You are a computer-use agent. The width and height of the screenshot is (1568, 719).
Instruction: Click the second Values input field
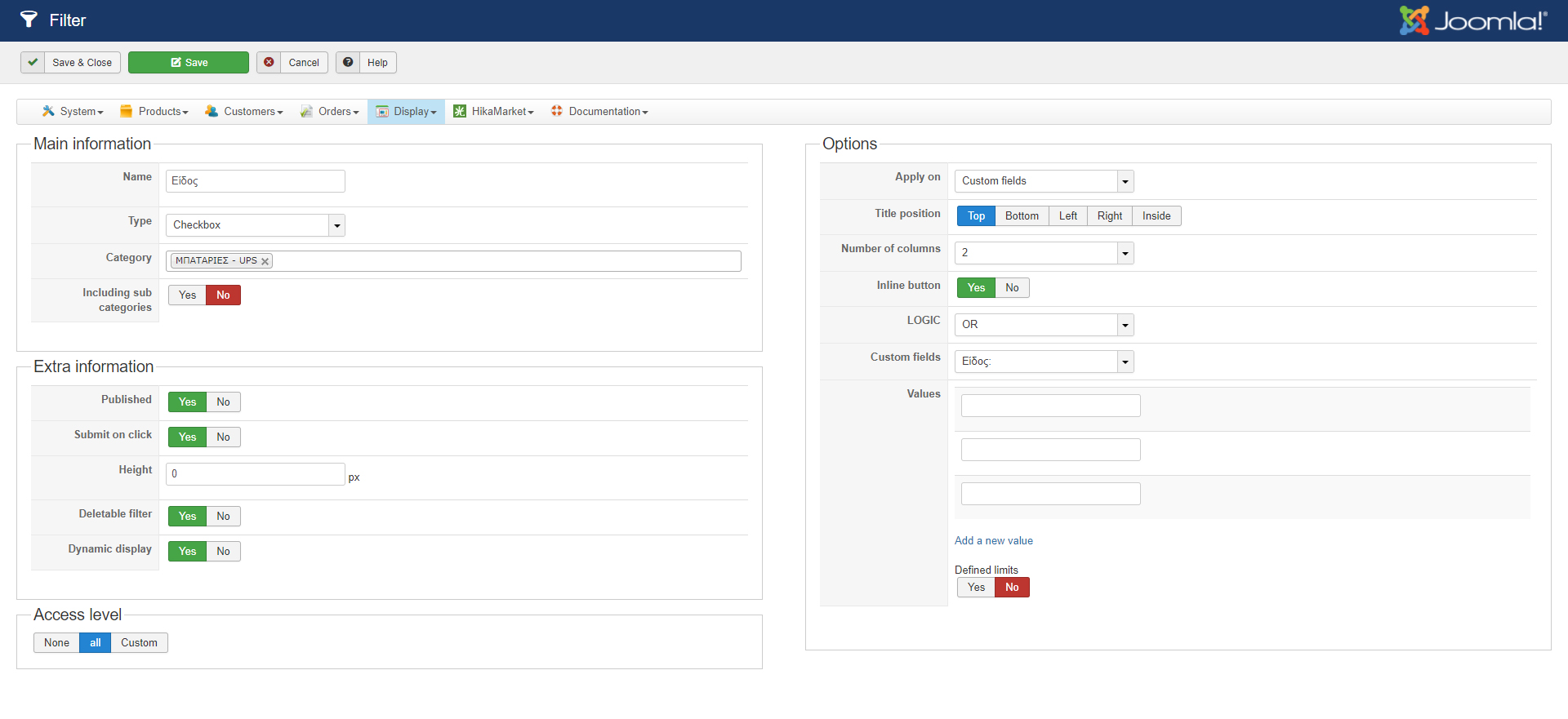(x=1051, y=450)
